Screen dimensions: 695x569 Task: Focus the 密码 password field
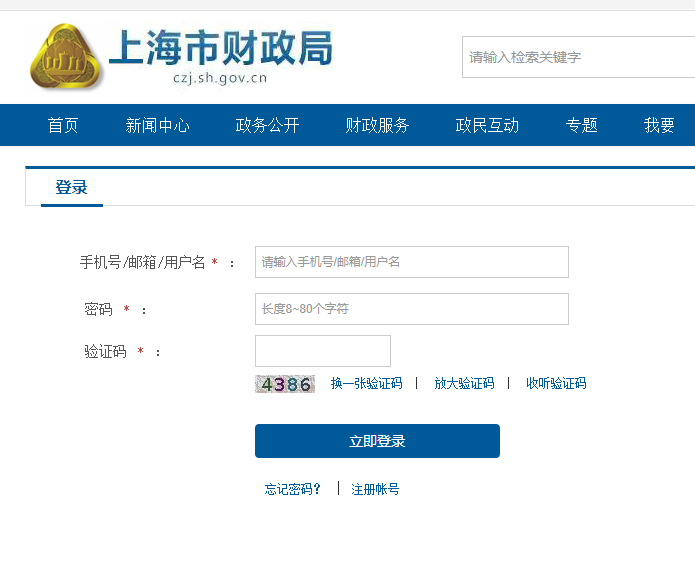coord(411,309)
